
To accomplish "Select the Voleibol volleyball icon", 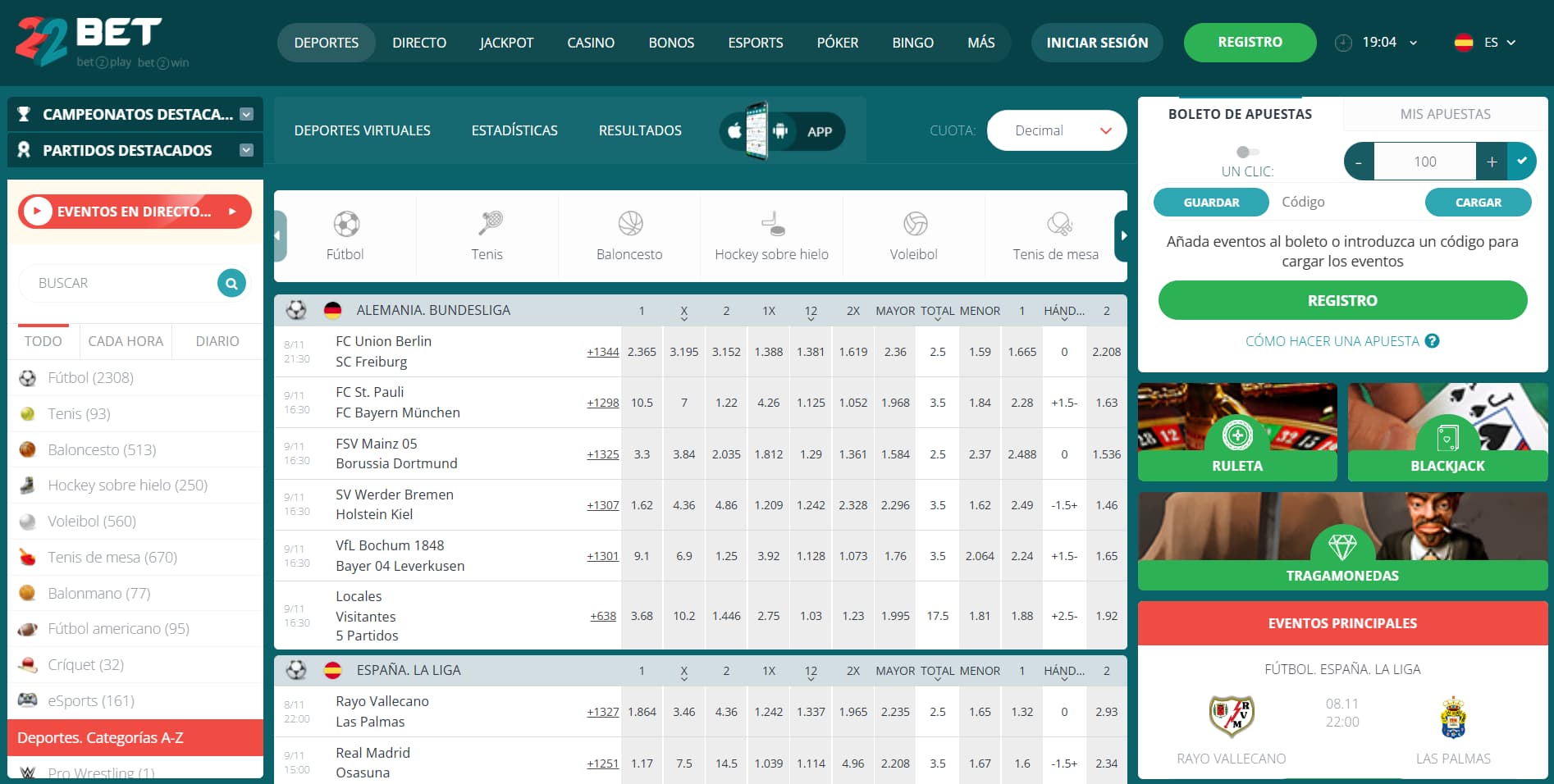I will 913,223.
